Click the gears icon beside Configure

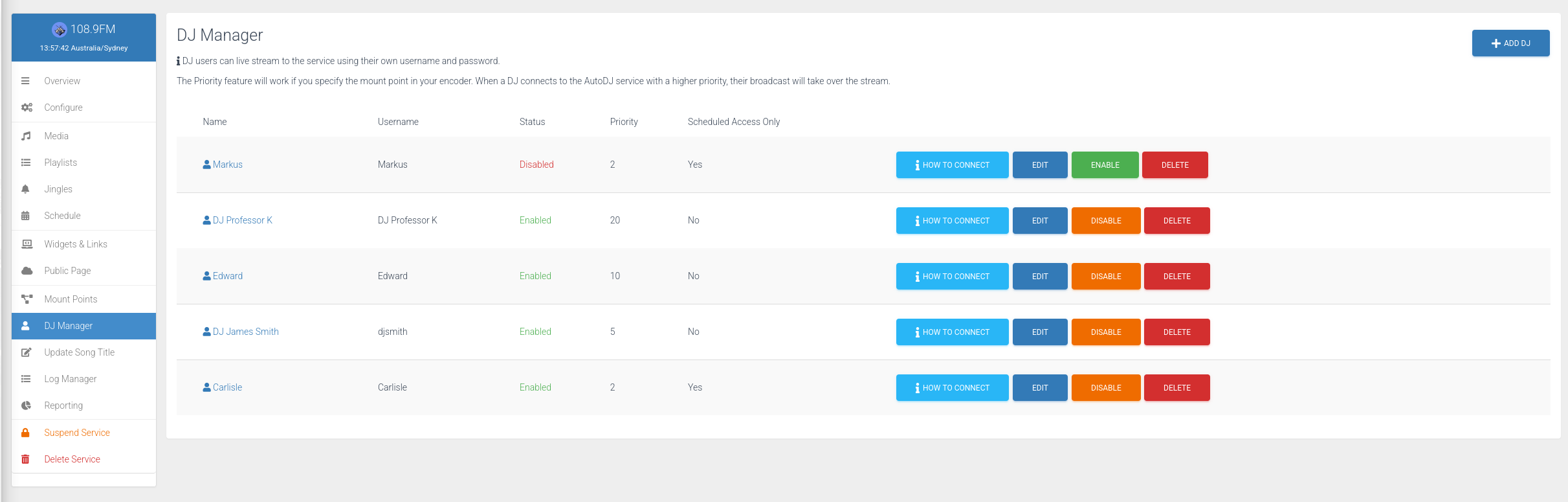coord(27,108)
